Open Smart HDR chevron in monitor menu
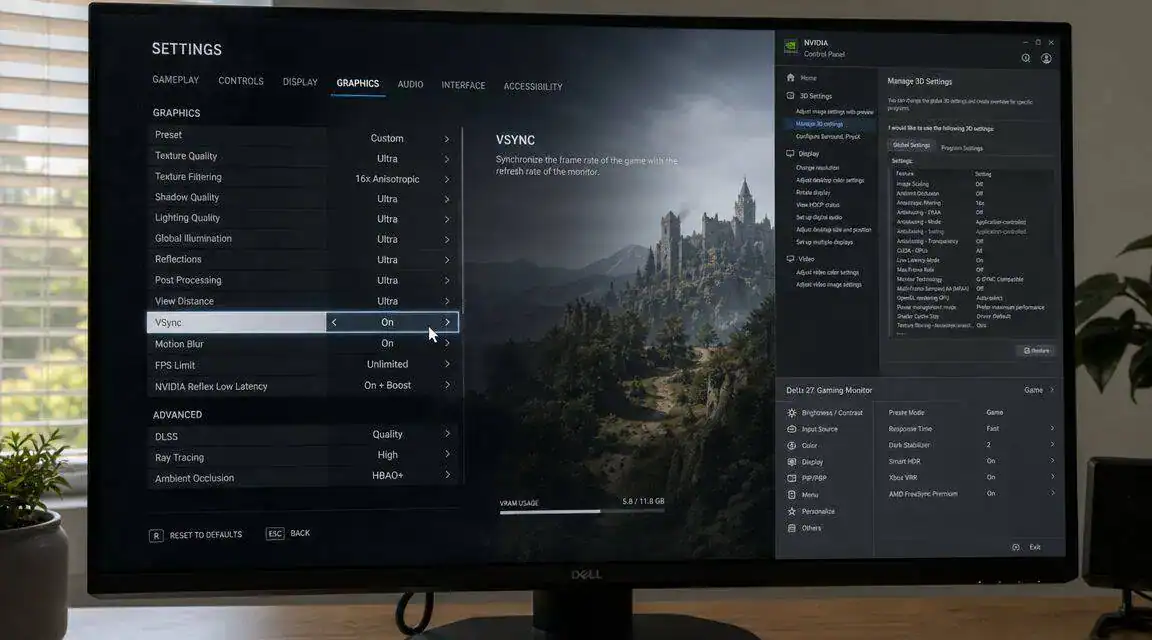The height and width of the screenshot is (640, 1152). (1052, 461)
